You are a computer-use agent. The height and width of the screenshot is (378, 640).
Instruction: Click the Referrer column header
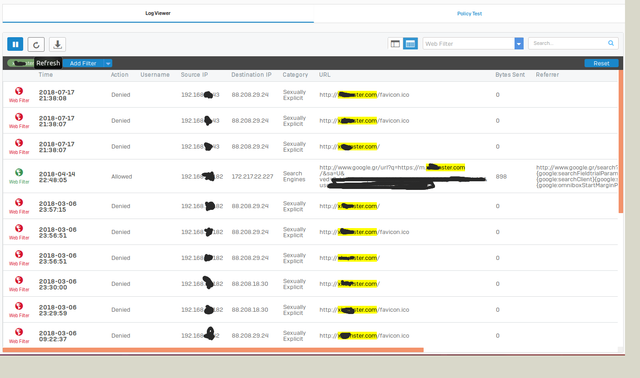547,75
